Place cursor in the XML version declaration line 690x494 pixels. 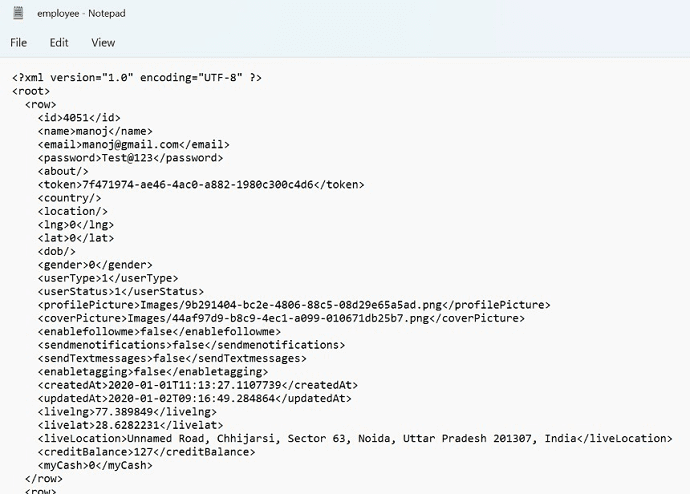[x=137, y=78]
